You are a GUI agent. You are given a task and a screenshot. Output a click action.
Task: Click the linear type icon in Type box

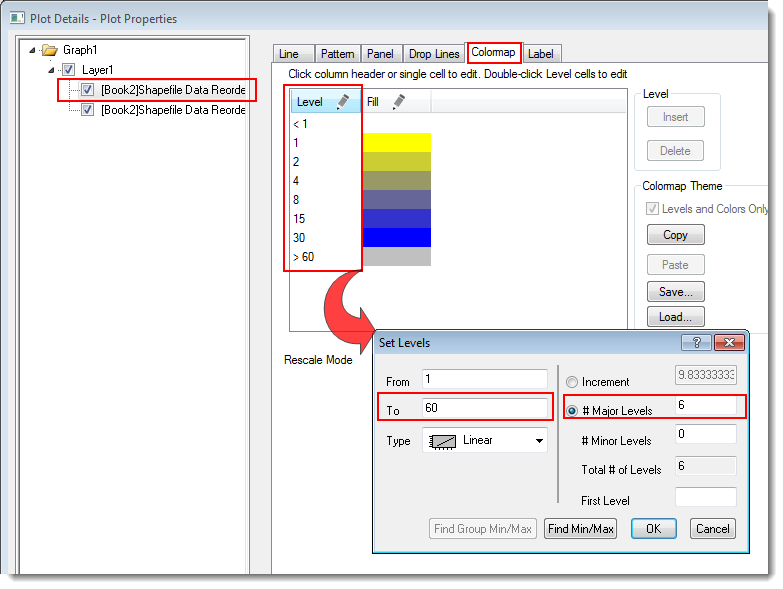point(442,440)
